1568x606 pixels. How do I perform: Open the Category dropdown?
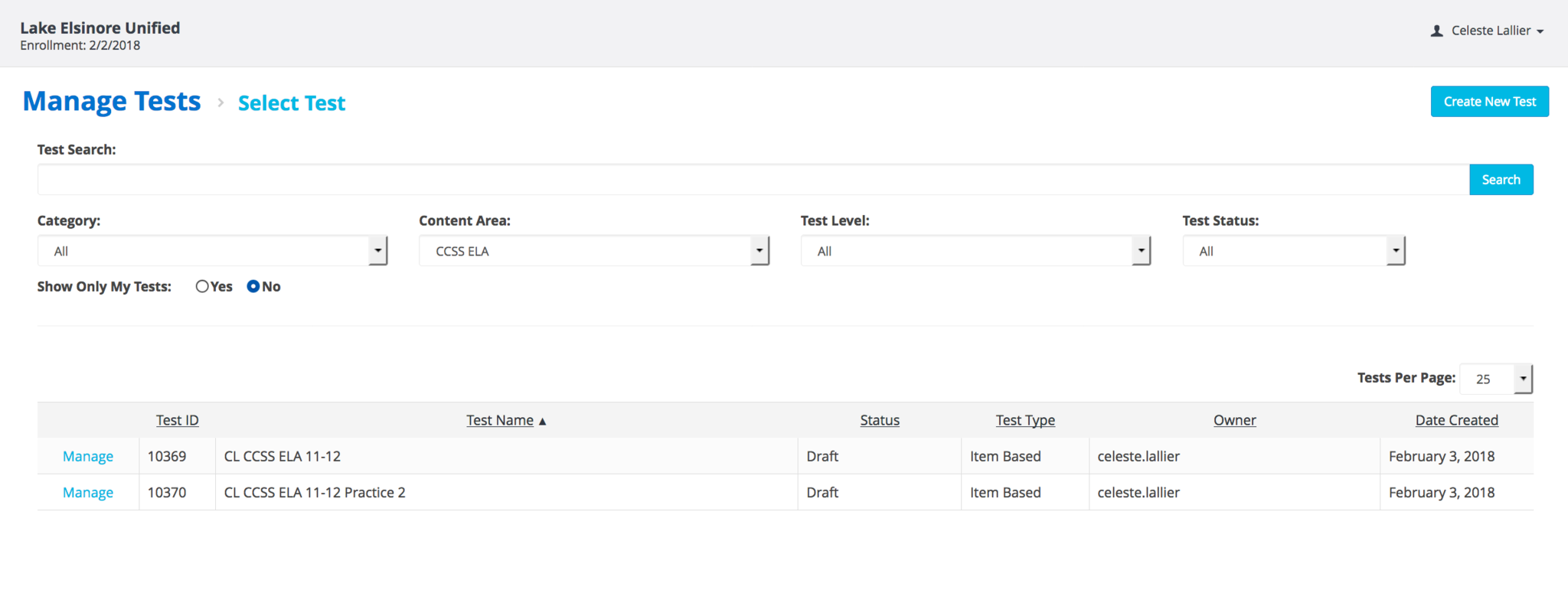(212, 251)
